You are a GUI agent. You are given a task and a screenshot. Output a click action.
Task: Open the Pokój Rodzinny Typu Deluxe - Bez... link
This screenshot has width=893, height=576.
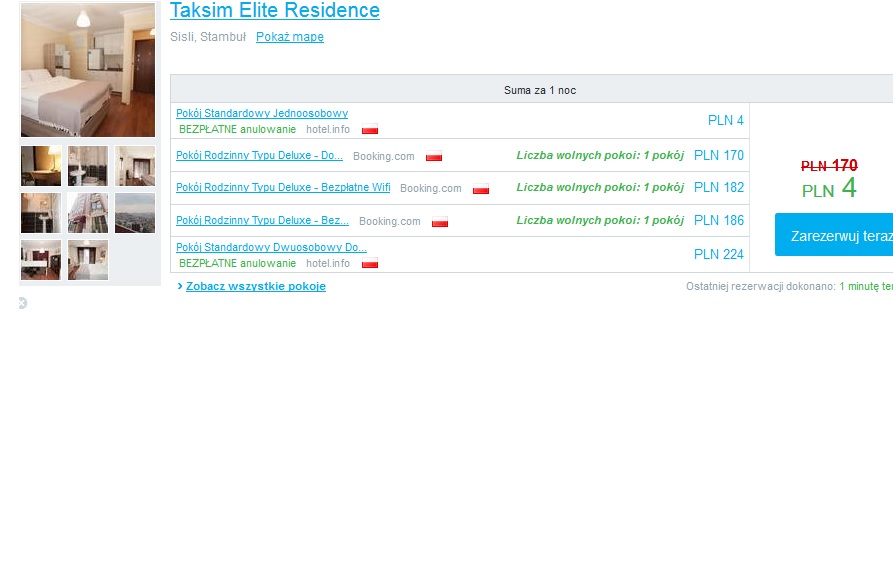(x=262, y=220)
